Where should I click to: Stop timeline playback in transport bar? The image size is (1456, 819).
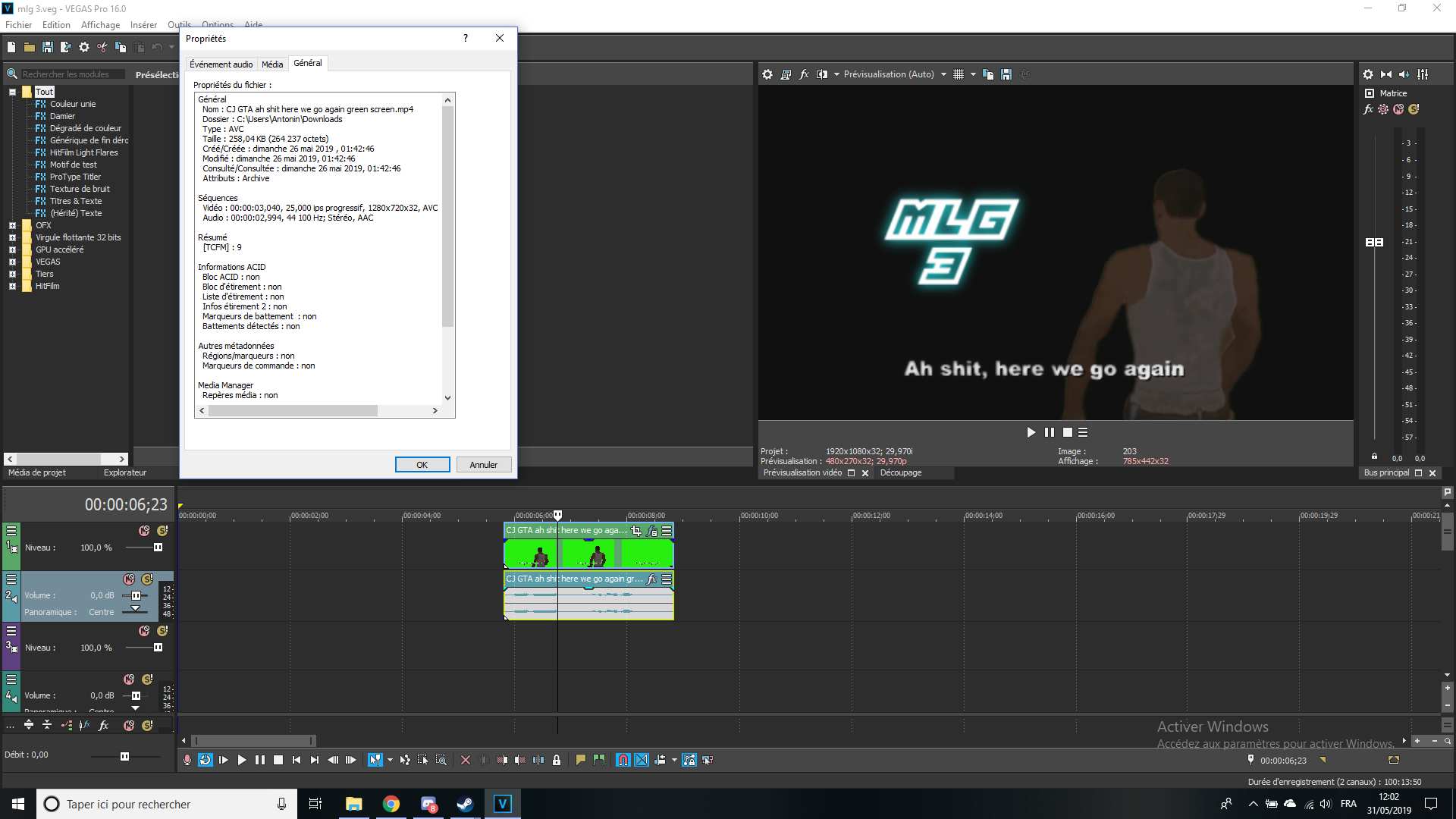click(278, 760)
